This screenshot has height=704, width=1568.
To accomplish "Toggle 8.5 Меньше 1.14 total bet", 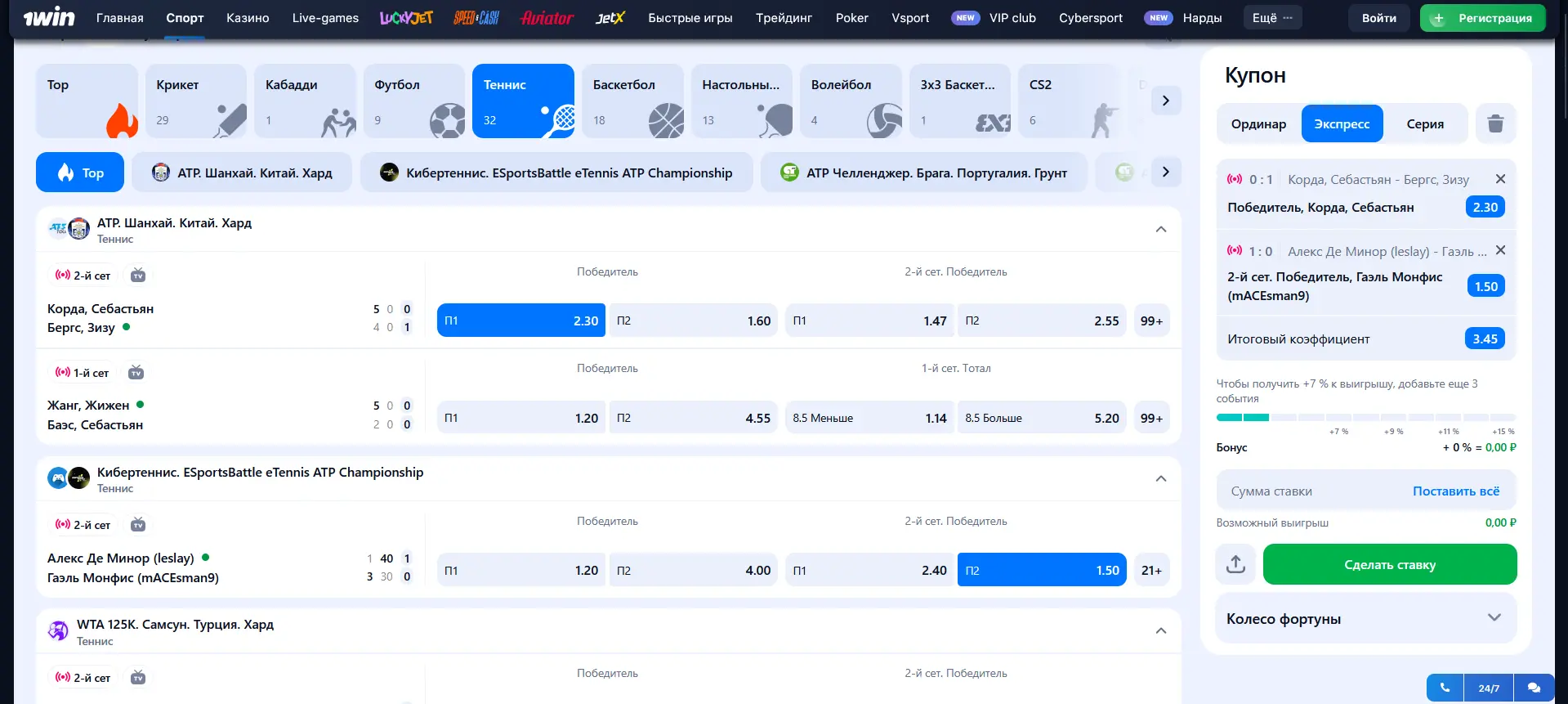I will tap(869, 418).
